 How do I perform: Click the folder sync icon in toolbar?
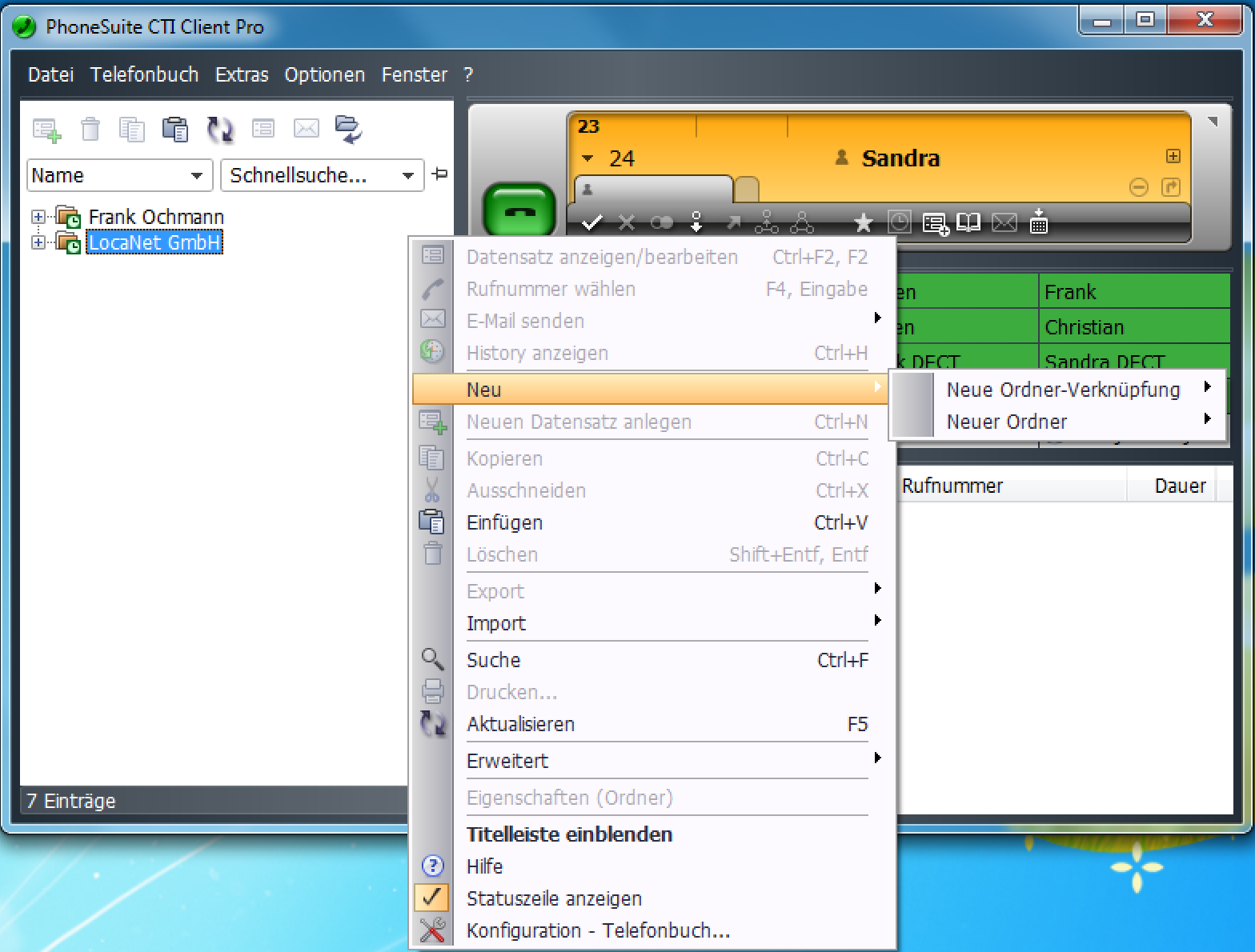click(x=348, y=129)
